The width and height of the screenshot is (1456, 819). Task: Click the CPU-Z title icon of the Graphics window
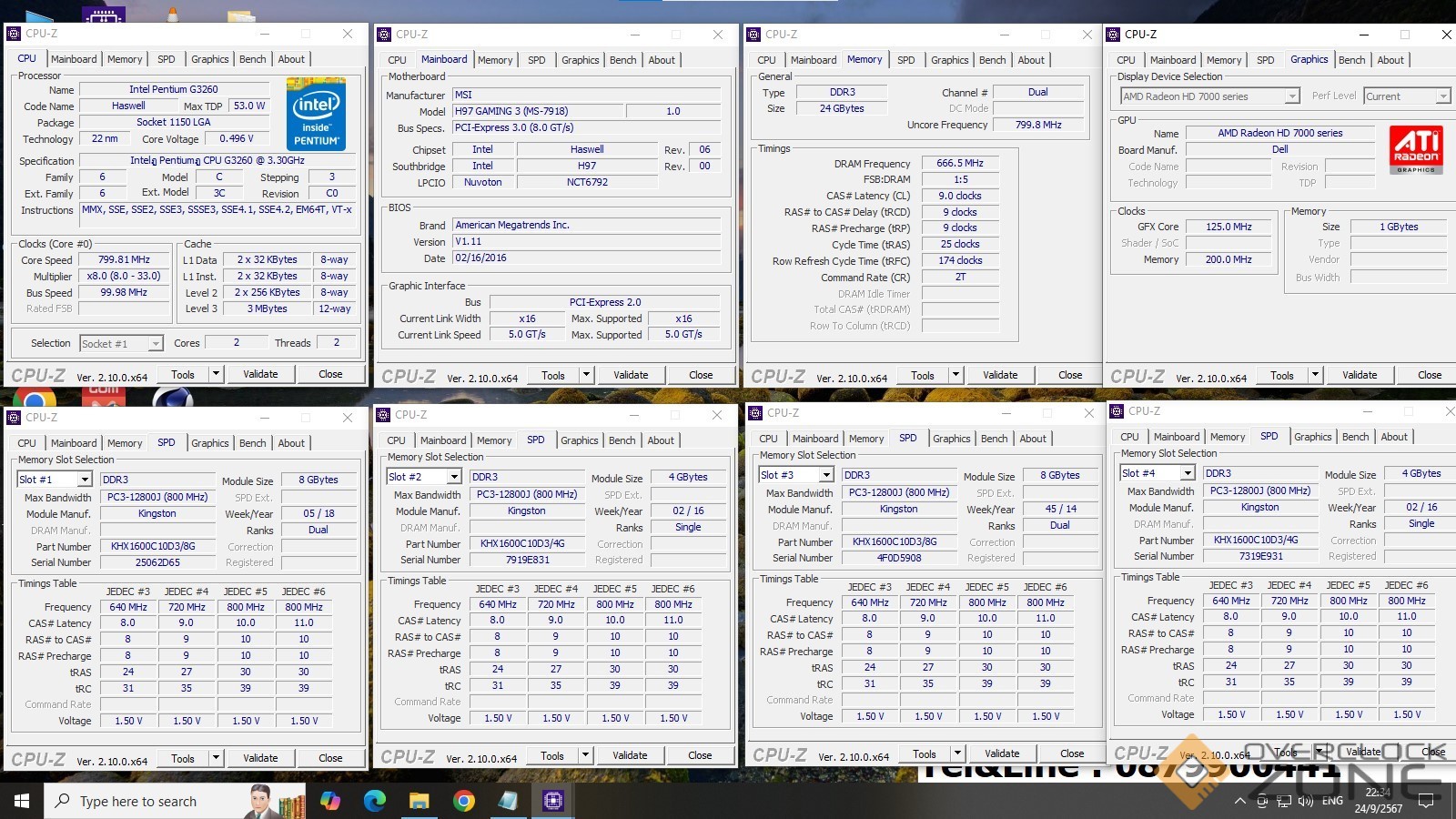(x=1113, y=35)
